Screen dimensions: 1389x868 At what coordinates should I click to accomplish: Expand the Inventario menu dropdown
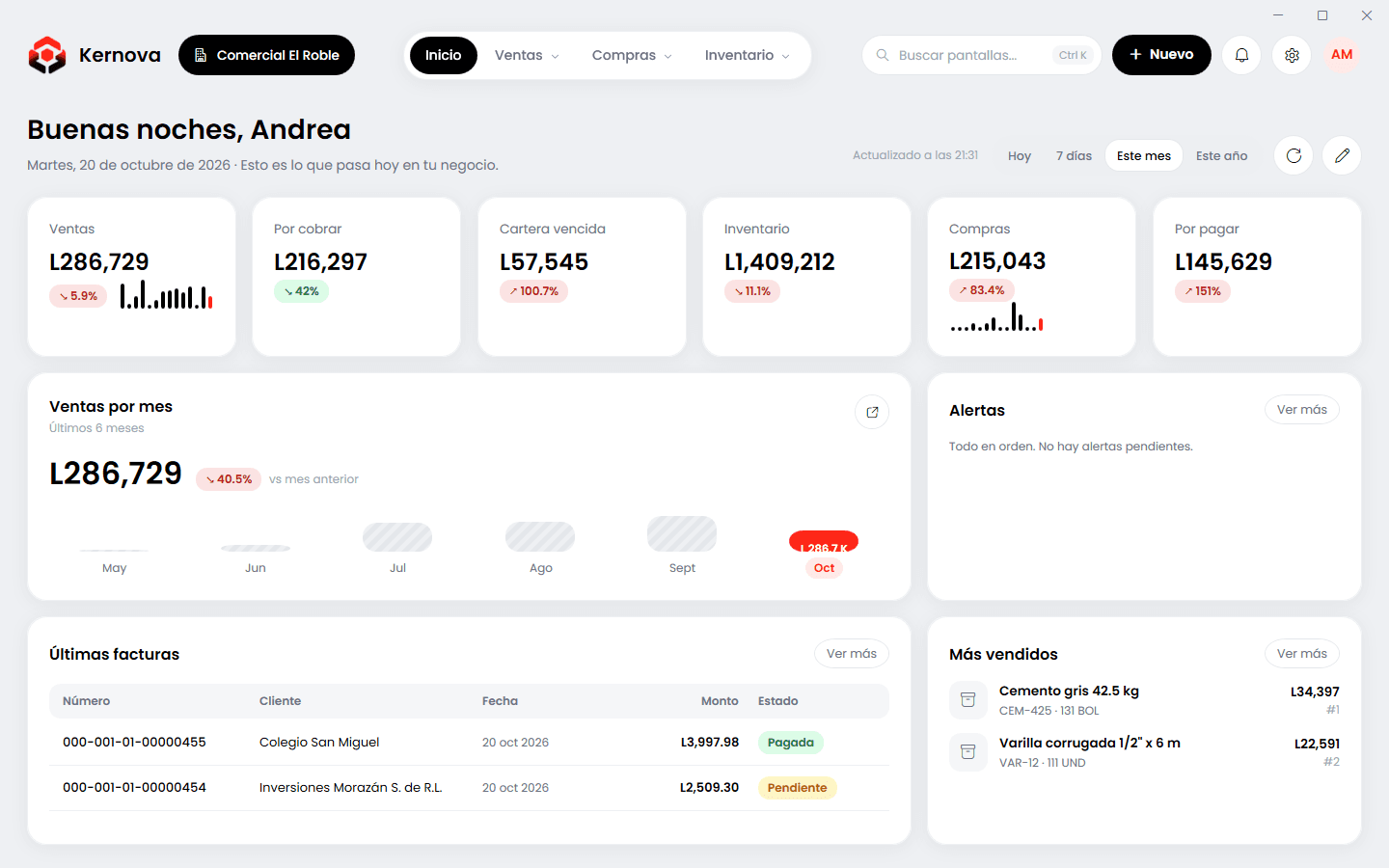[748, 55]
